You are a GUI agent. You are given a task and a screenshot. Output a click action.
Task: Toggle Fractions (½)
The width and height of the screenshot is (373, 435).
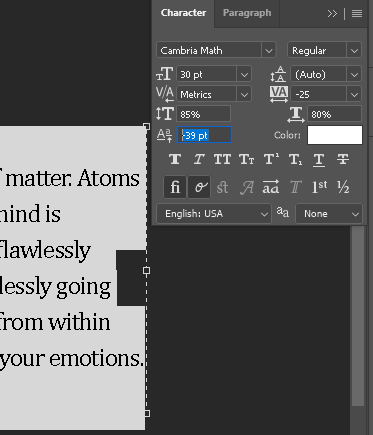(343, 187)
